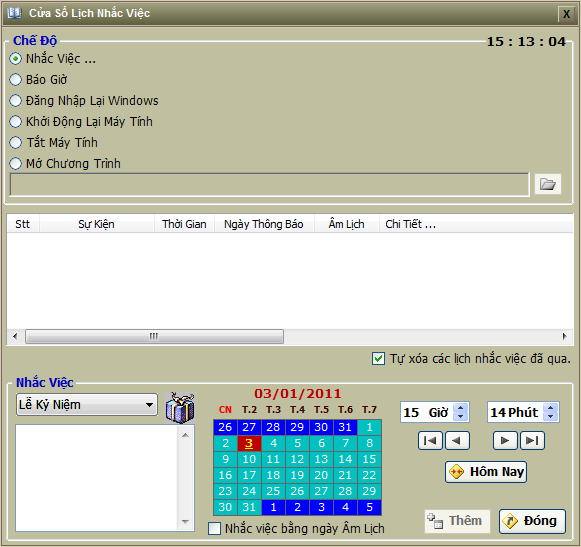Click the gift box icon

click(x=180, y=408)
